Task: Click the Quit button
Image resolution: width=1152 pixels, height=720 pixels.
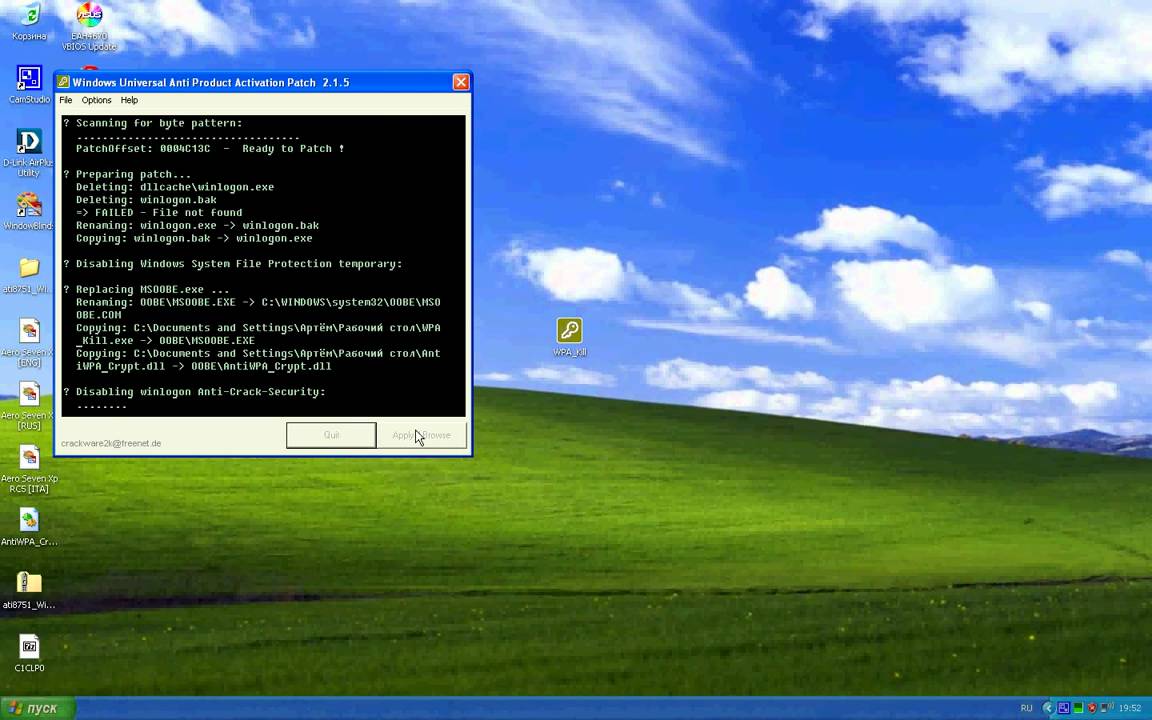Action: pyautogui.click(x=331, y=435)
